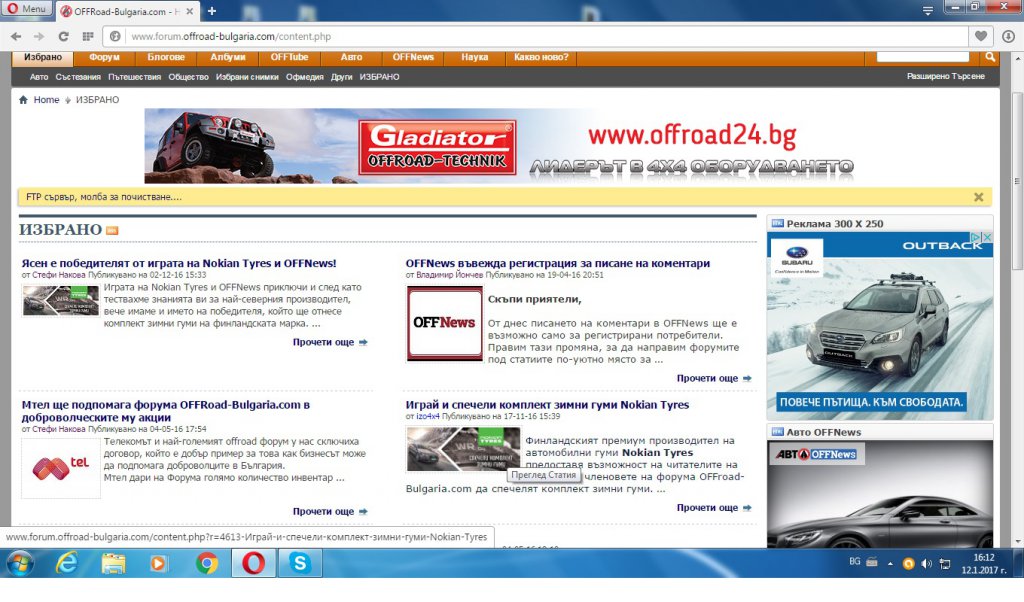Open the tab menu icon in title bar
The height and width of the screenshot is (602, 1024).
click(x=927, y=10)
